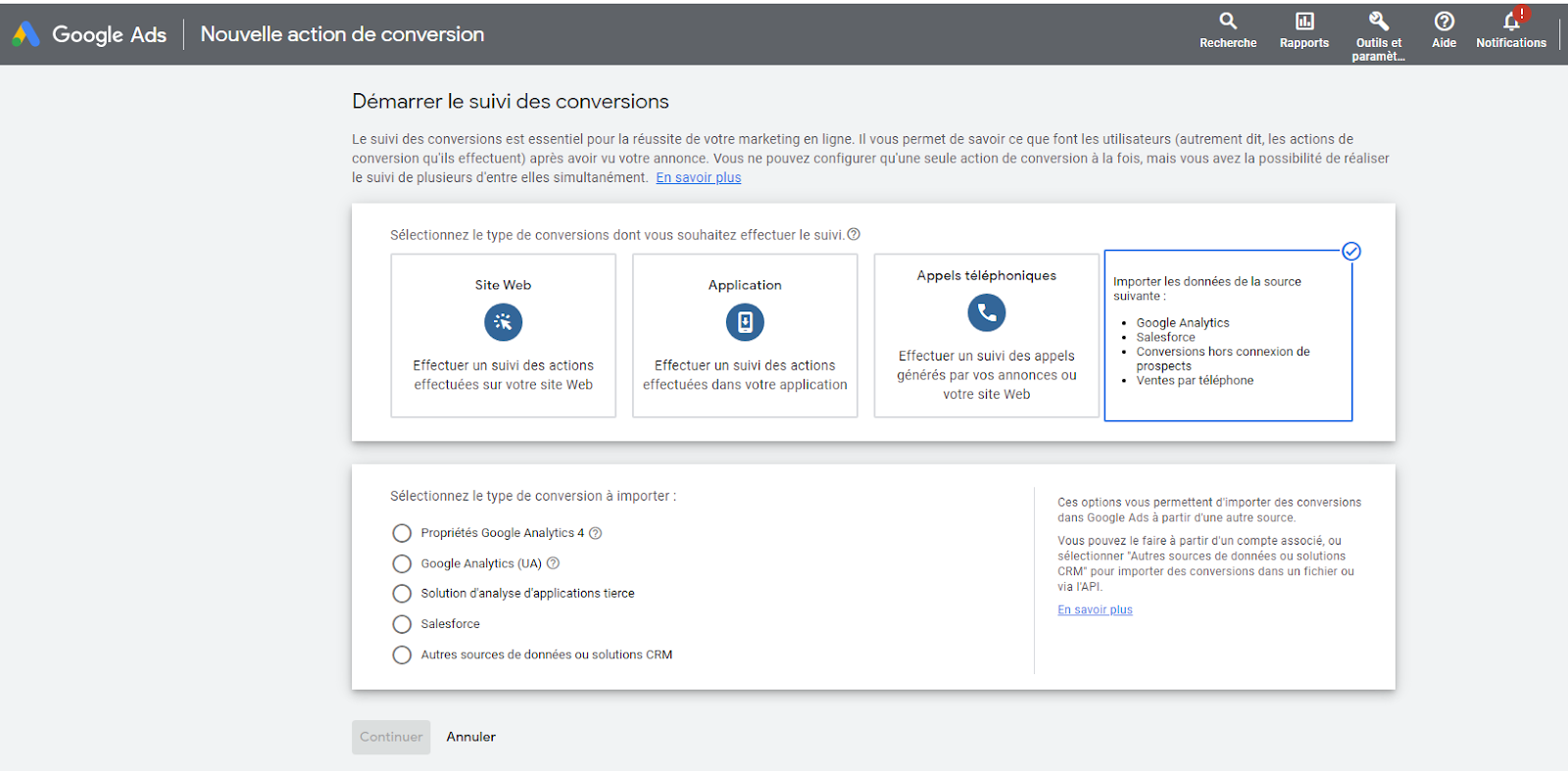Select Google Analytics (UA) radio option
1568x771 pixels.
coord(402,563)
